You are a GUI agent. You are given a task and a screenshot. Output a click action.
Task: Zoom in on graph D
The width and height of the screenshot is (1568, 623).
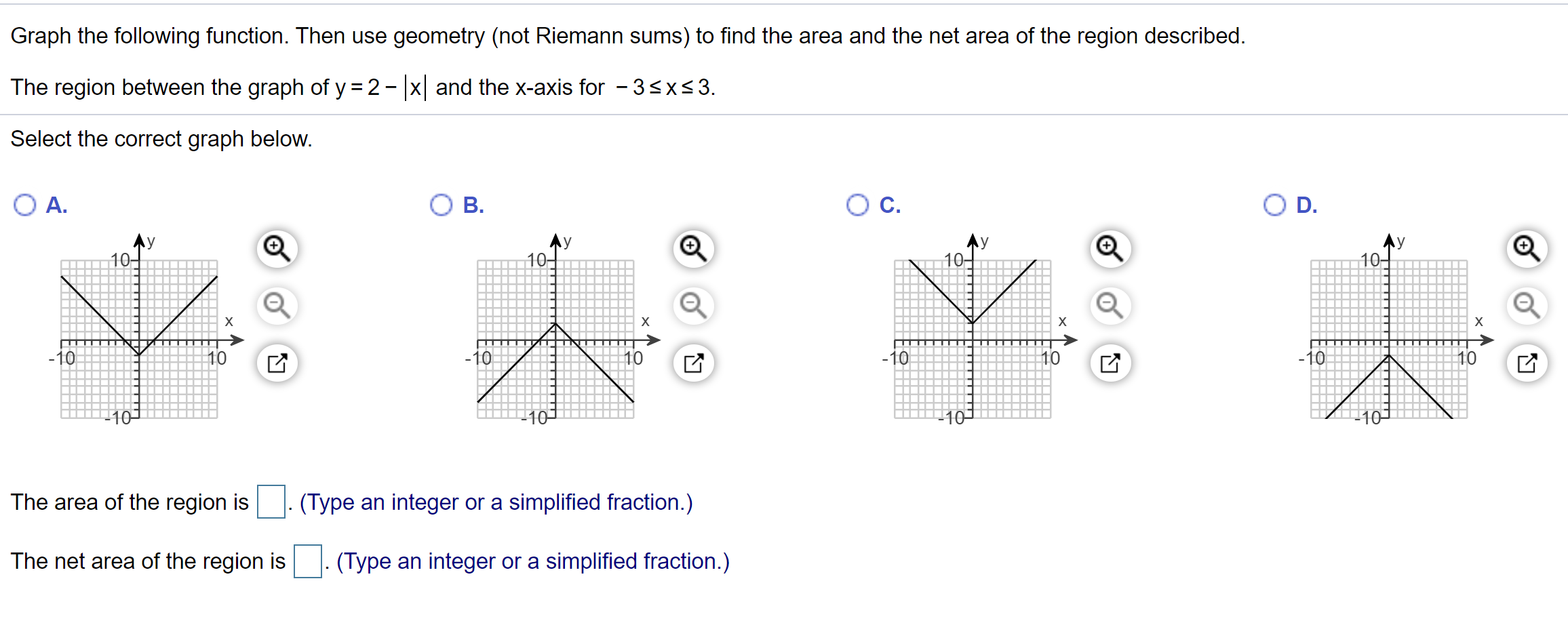pos(1527,249)
